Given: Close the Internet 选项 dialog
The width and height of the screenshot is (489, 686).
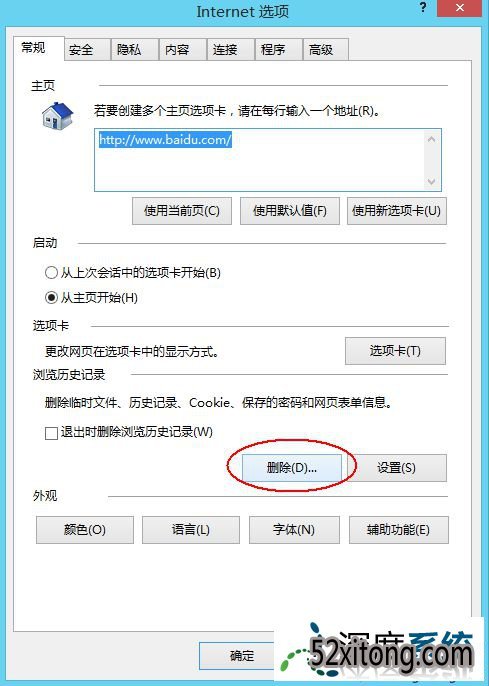Looking at the screenshot, I should pos(460,8).
